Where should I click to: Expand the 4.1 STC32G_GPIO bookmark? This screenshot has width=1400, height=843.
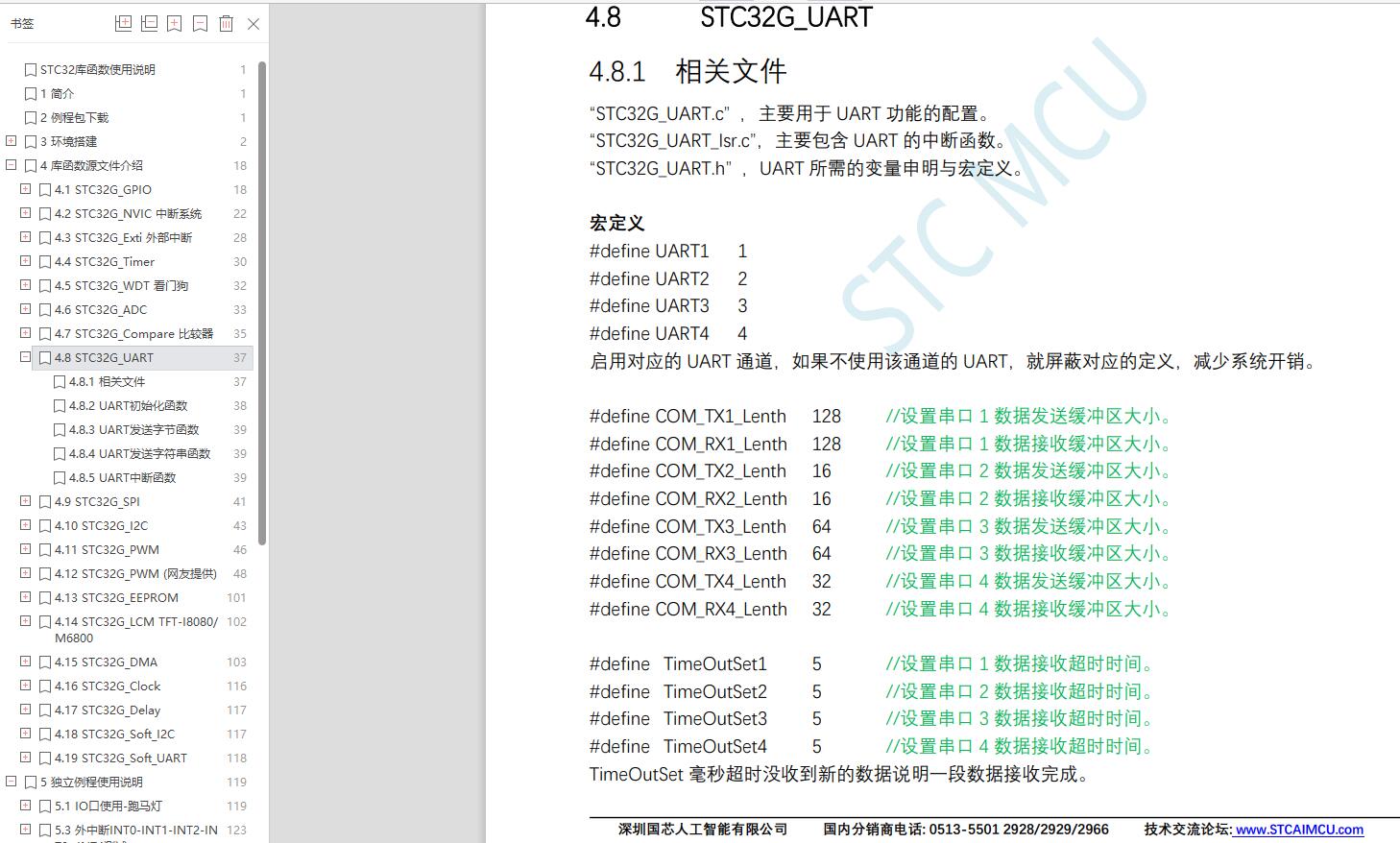coord(26,189)
